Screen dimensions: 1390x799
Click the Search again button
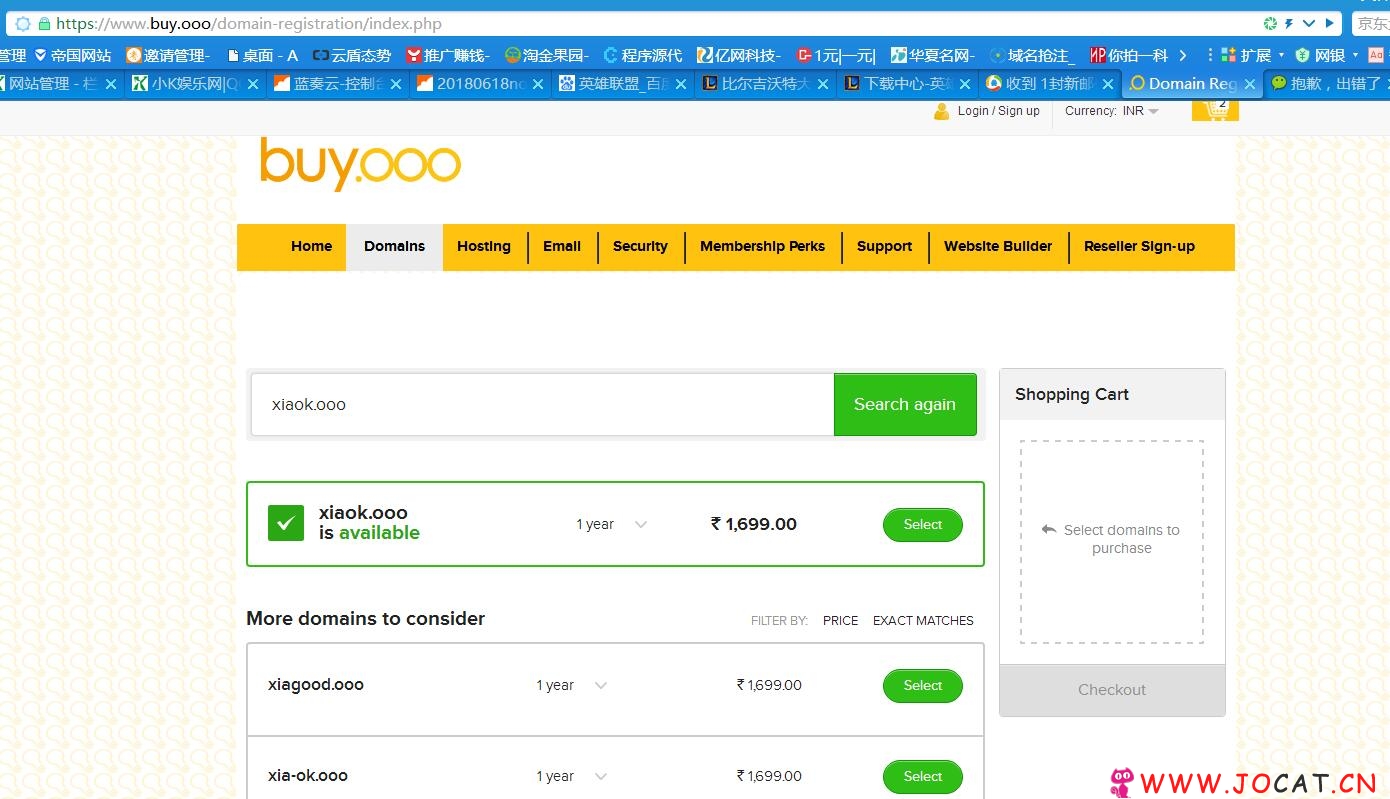point(905,404)
